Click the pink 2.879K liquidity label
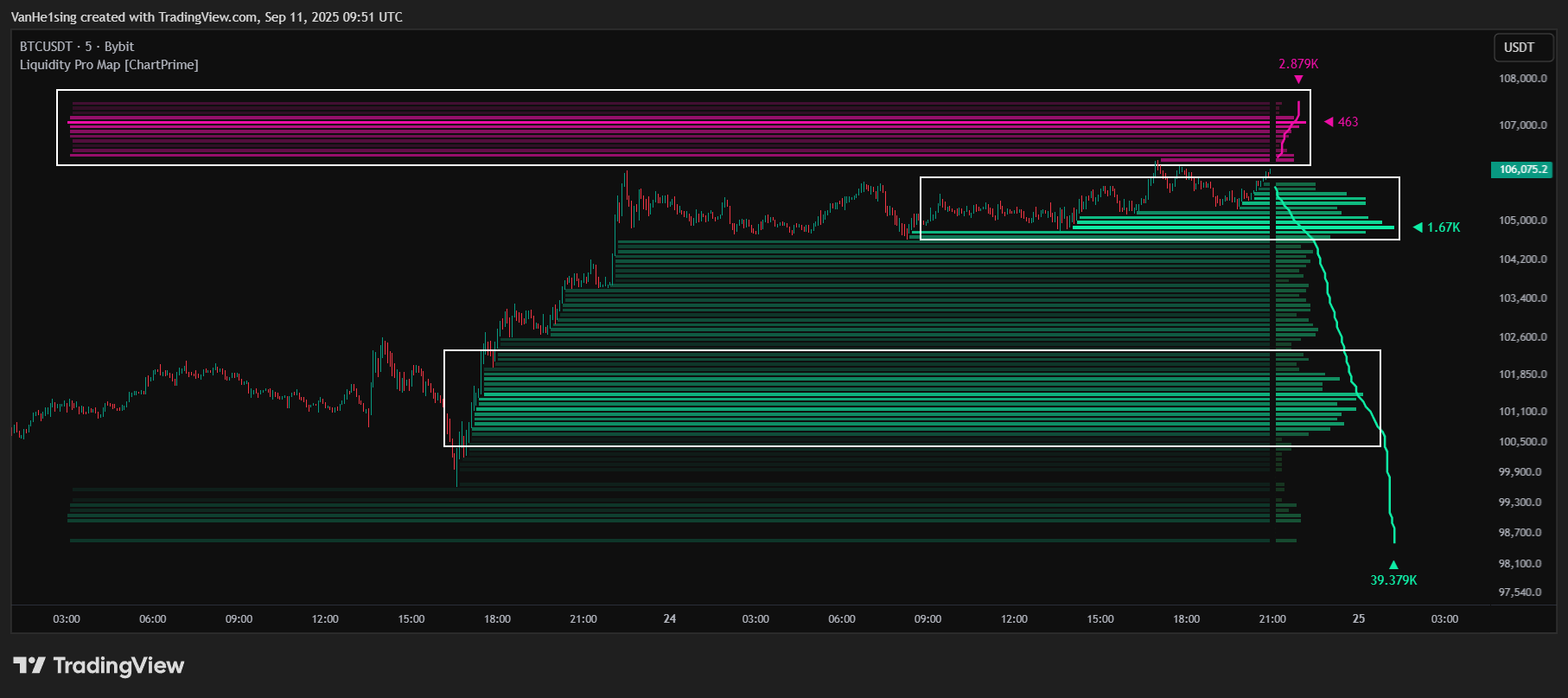The image size is (1568, 698). pos(1298,64)
